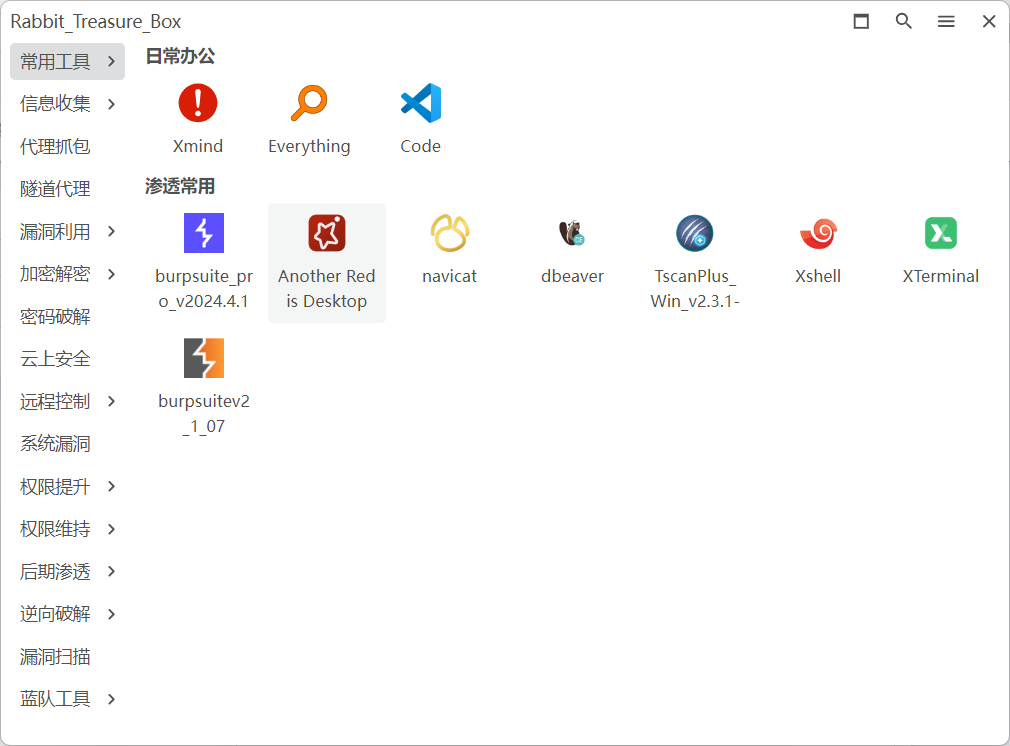Expand the 漏洞利用 submenu arrow
The image size is (1010, 746).
111,232
